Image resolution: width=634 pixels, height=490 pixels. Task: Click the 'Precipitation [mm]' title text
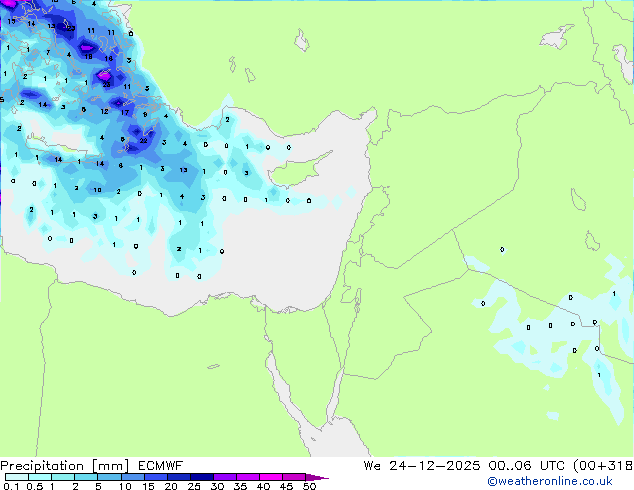click(x=65, y=466)
